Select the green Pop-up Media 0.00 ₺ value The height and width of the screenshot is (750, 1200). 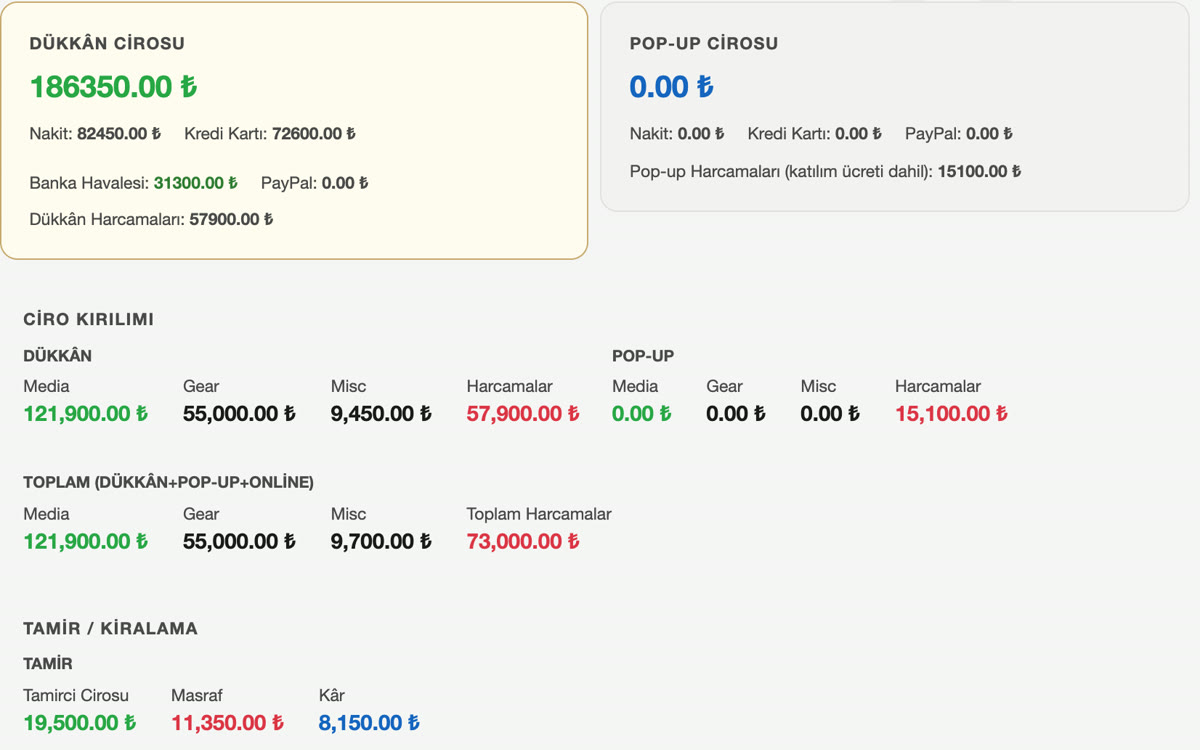[x=642, y=413]
